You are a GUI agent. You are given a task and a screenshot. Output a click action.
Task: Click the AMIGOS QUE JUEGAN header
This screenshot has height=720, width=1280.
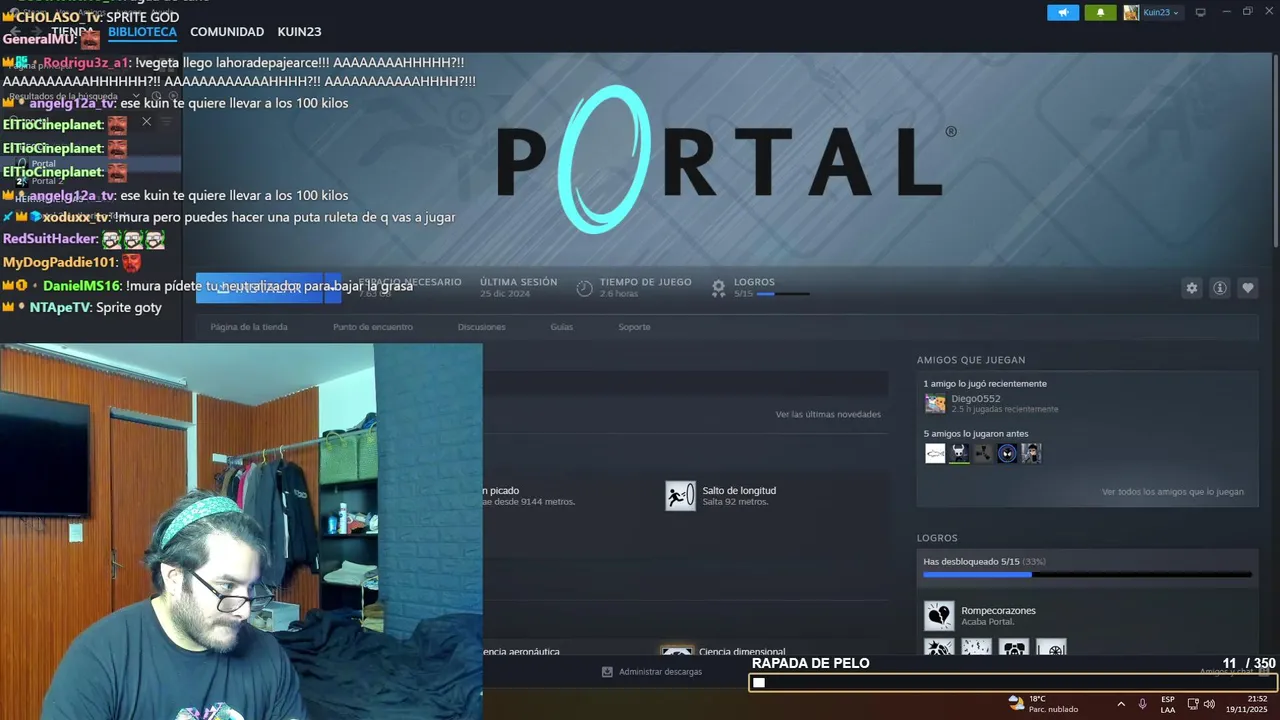[x=971, y=360]
